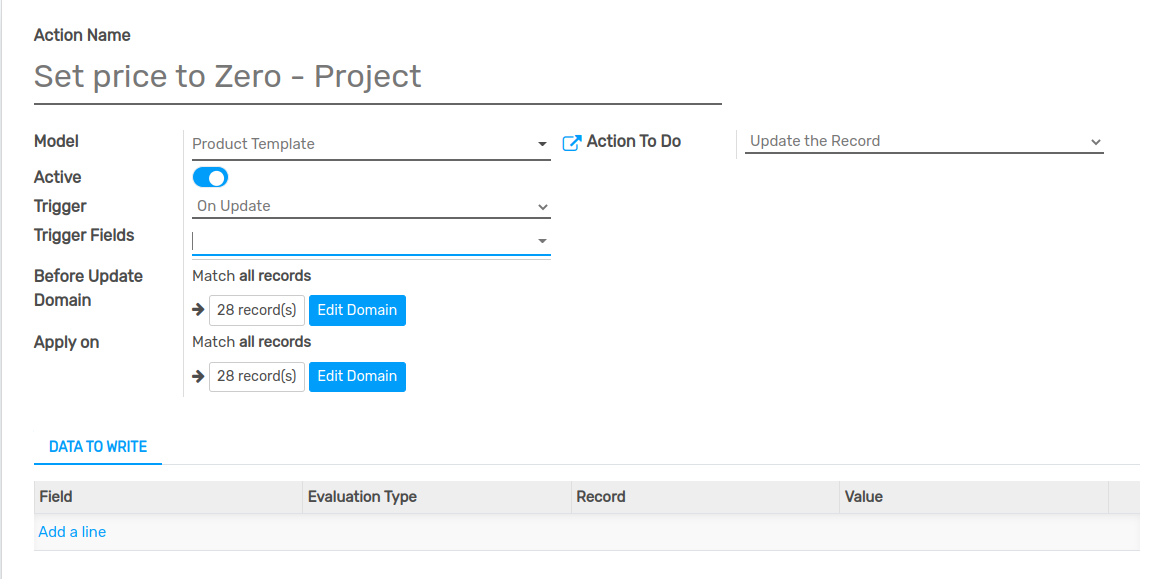Screen dimensions: 1172x579
Task: Click Edit Domain for Apply on
Action: click(x=357, y=376)
